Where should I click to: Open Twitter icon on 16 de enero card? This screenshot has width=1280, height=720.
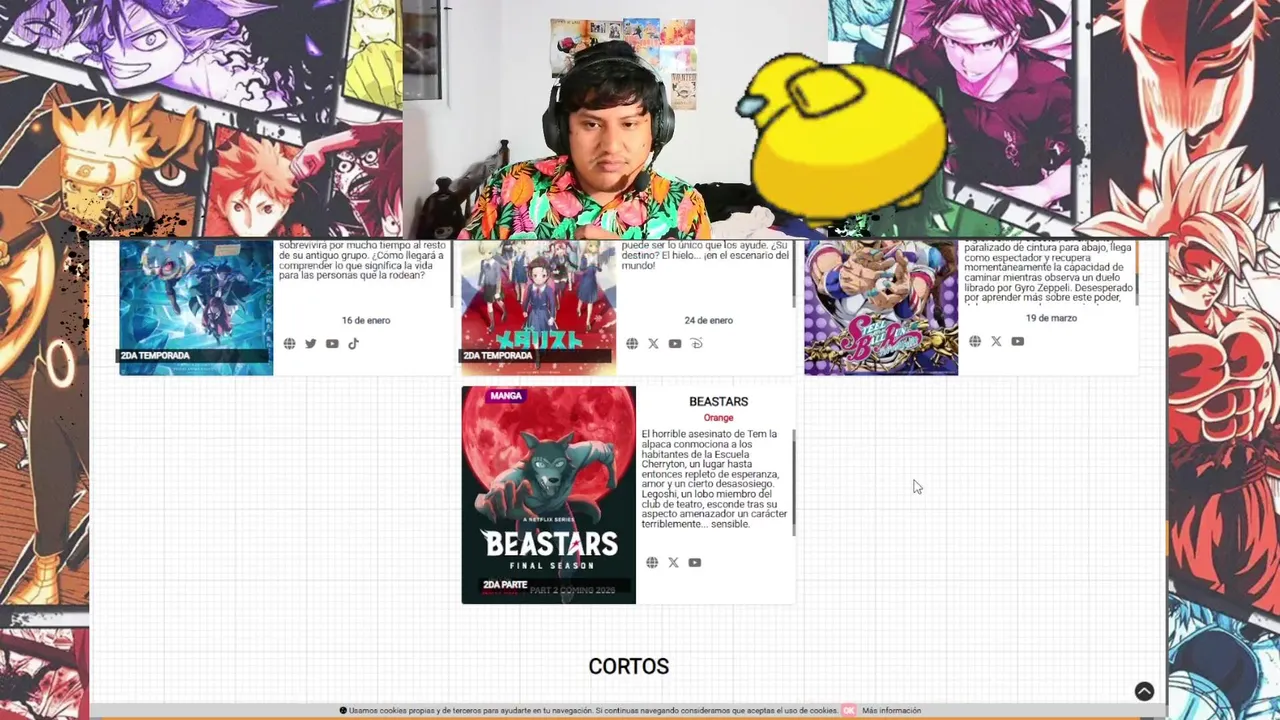tap(310, 344)
